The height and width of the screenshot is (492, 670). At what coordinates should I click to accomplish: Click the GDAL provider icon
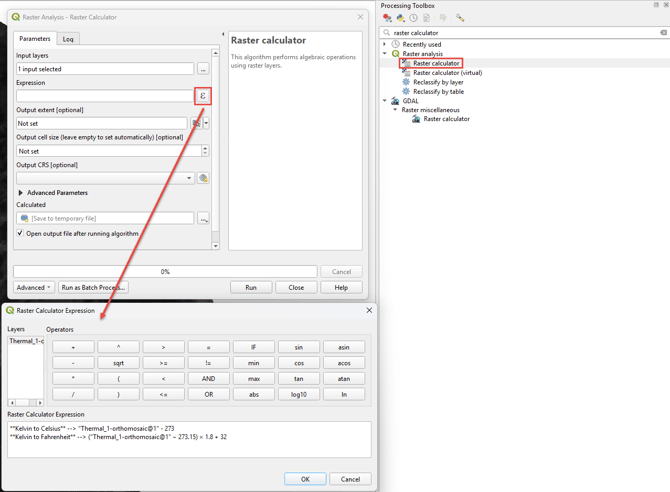pyautogui.click(x=396, y=101)
